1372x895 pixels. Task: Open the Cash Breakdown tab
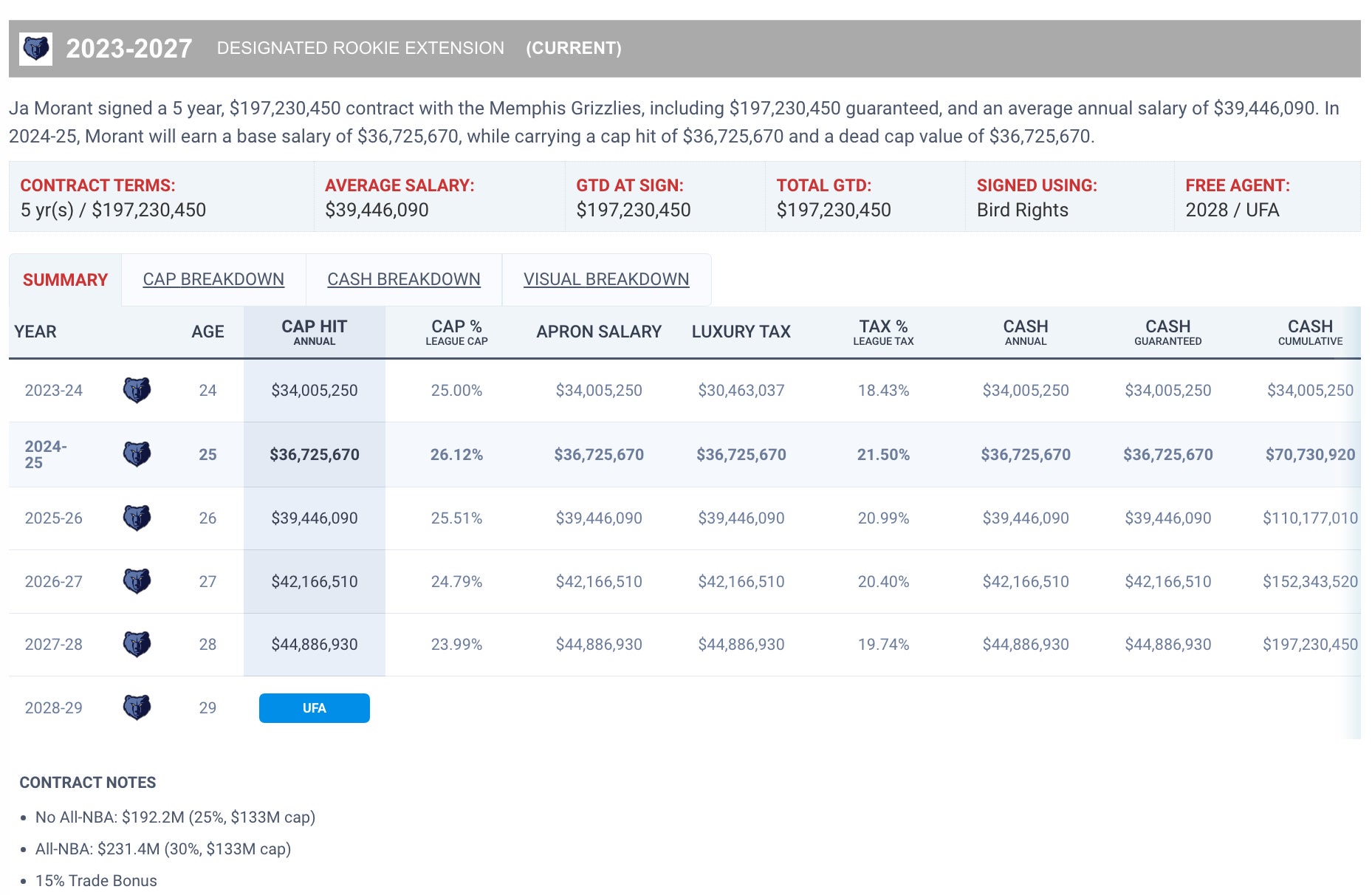403,279
